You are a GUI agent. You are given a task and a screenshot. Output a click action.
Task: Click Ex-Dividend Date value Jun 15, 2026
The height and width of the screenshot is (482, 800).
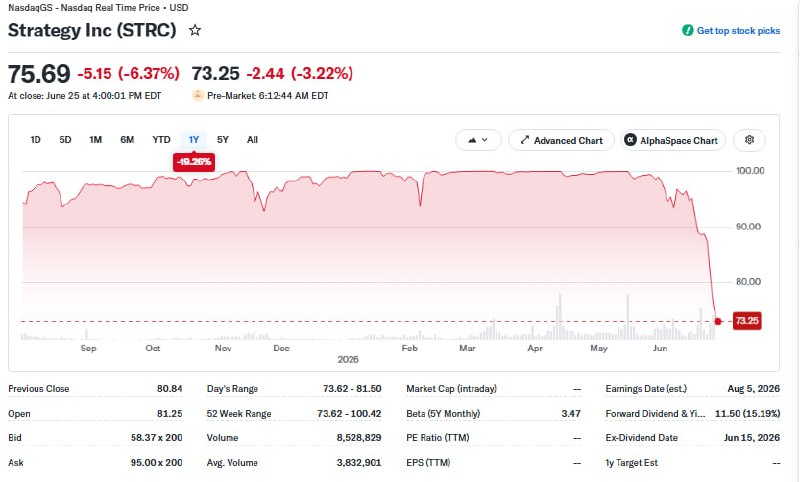click(x=752, y=438)
